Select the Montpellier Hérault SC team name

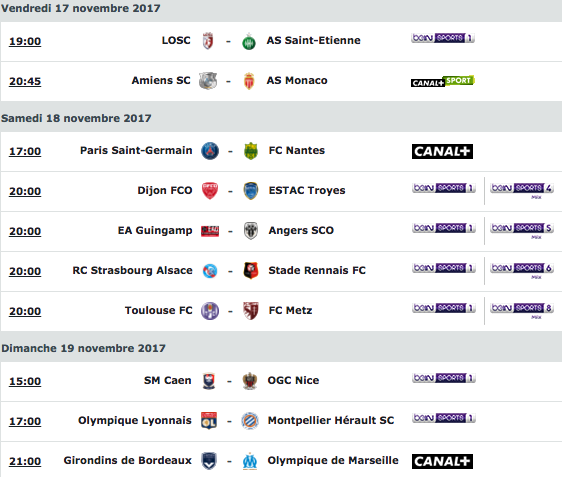click(331, 420)
